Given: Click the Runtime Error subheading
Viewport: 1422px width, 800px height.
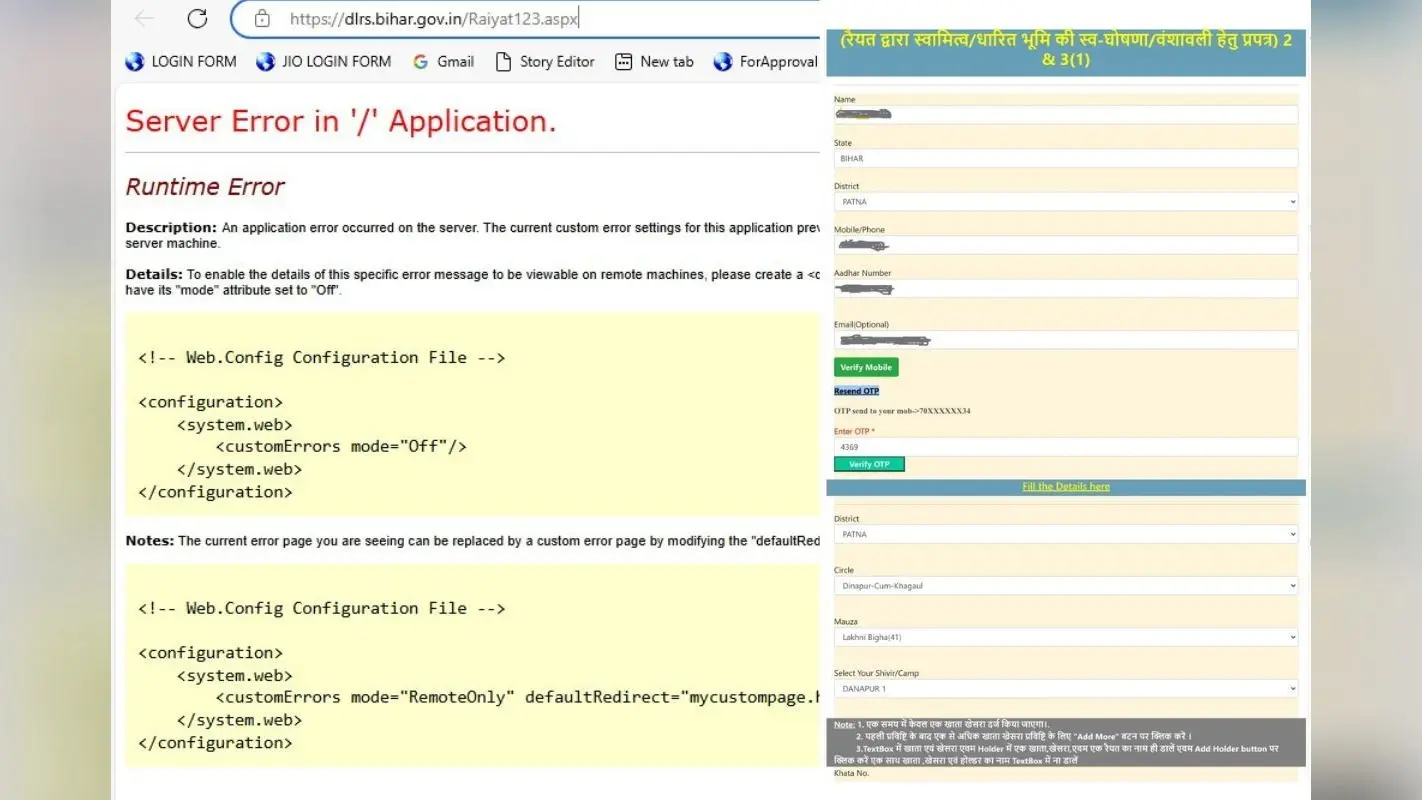Looking at the screenshot, I should (x=205, y=187).
